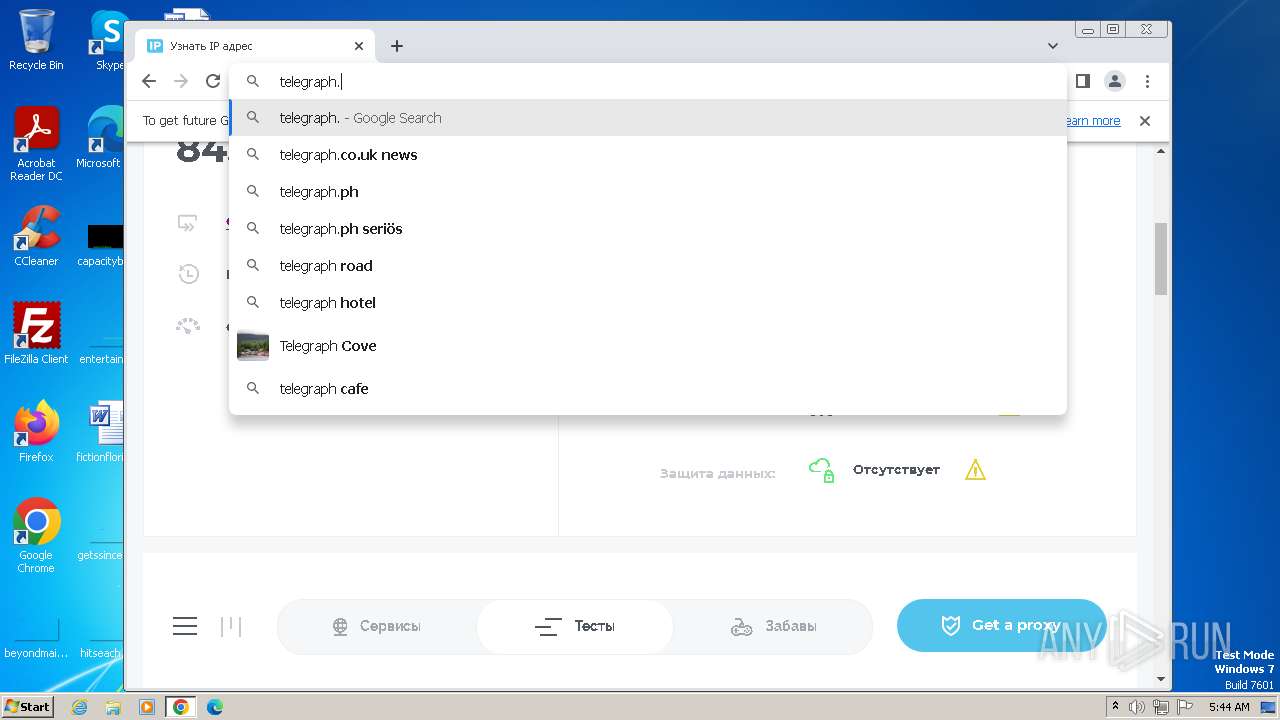
Task: Open Chrome's three-dot menu
Action: coord(1147,81)
